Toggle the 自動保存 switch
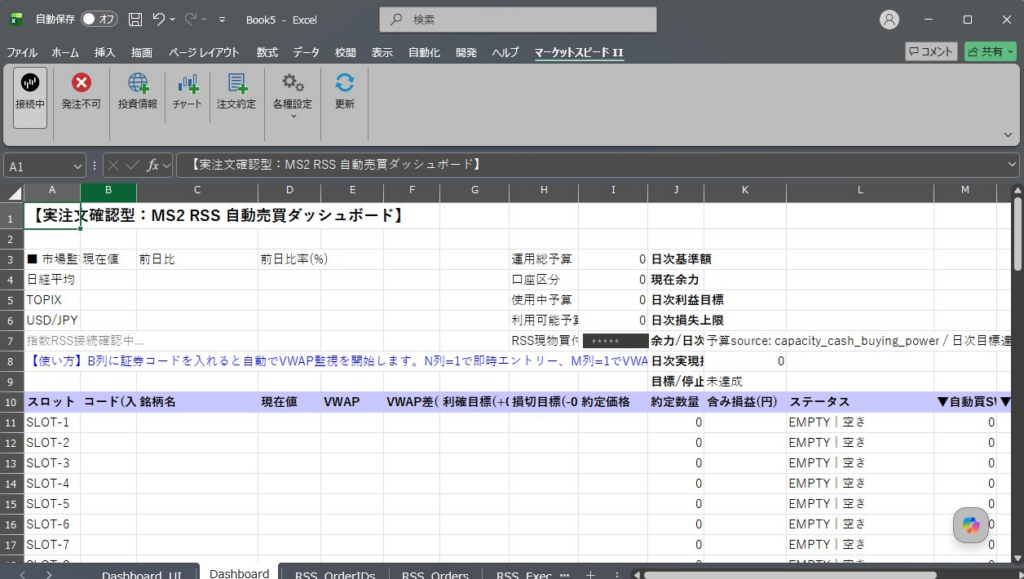1024x579 pixels. tap(99, 19)
